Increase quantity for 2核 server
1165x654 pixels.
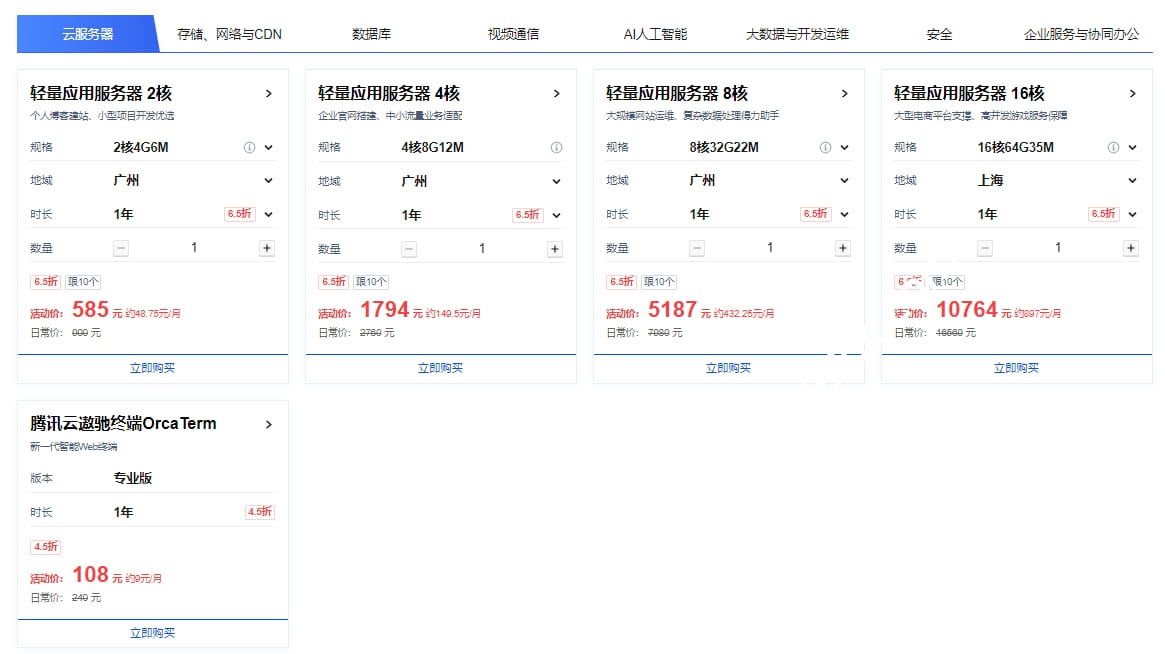tap(267, 248)
